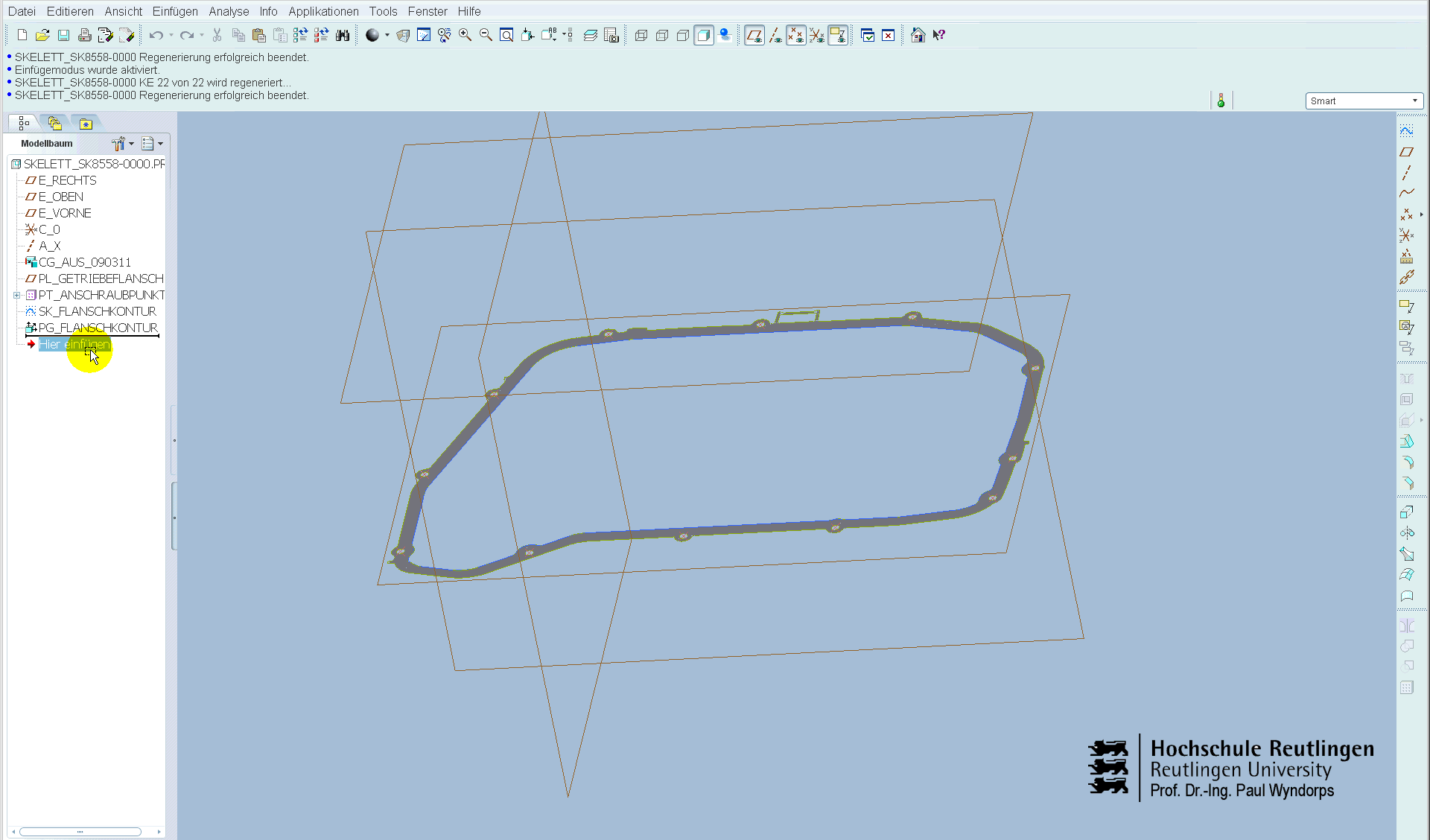This screenshot has width=1430, height=840.
Task: Open the model tree Show dropdown
Action: click(153, 143)
